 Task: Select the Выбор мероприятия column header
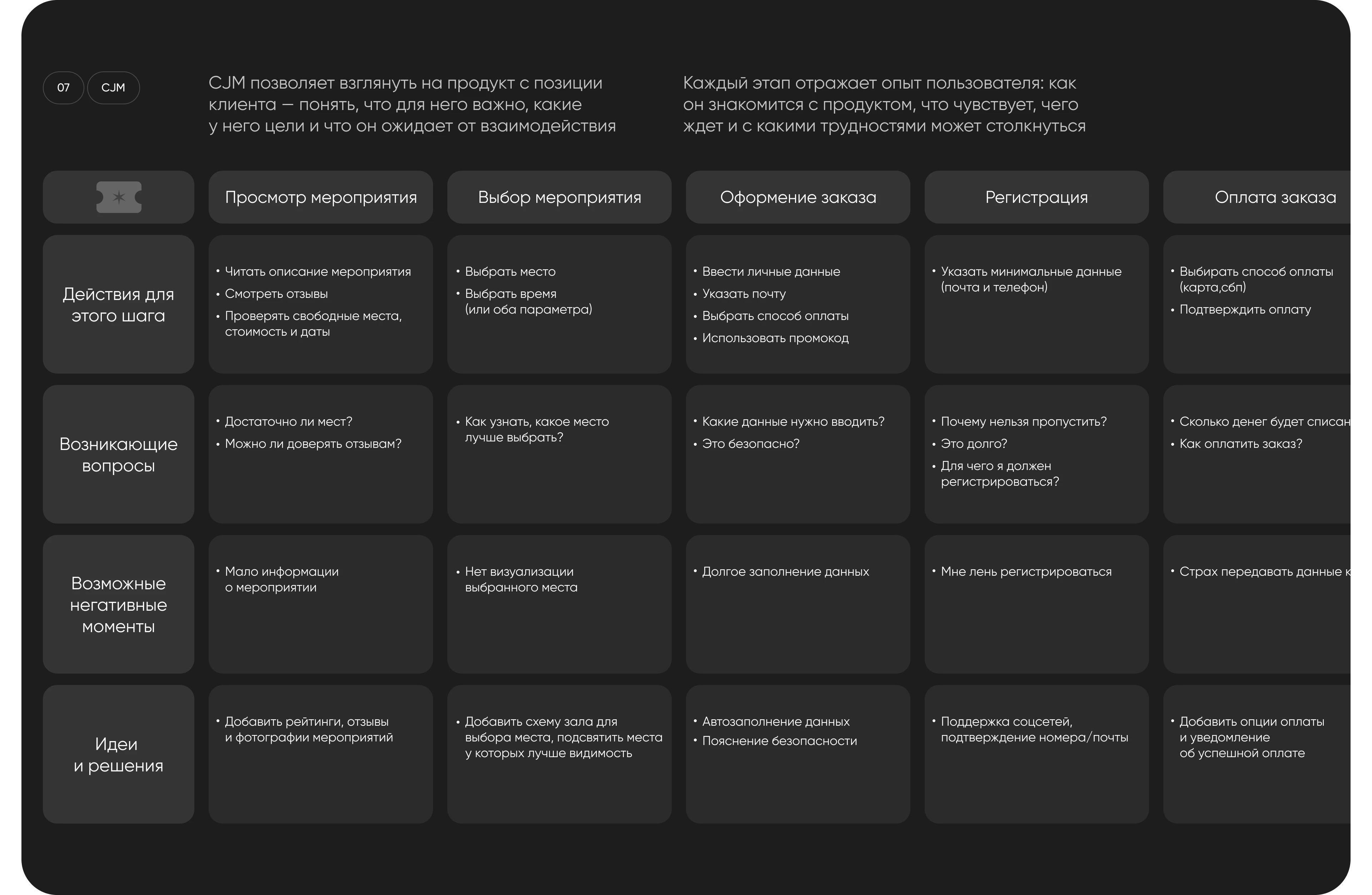559,197
